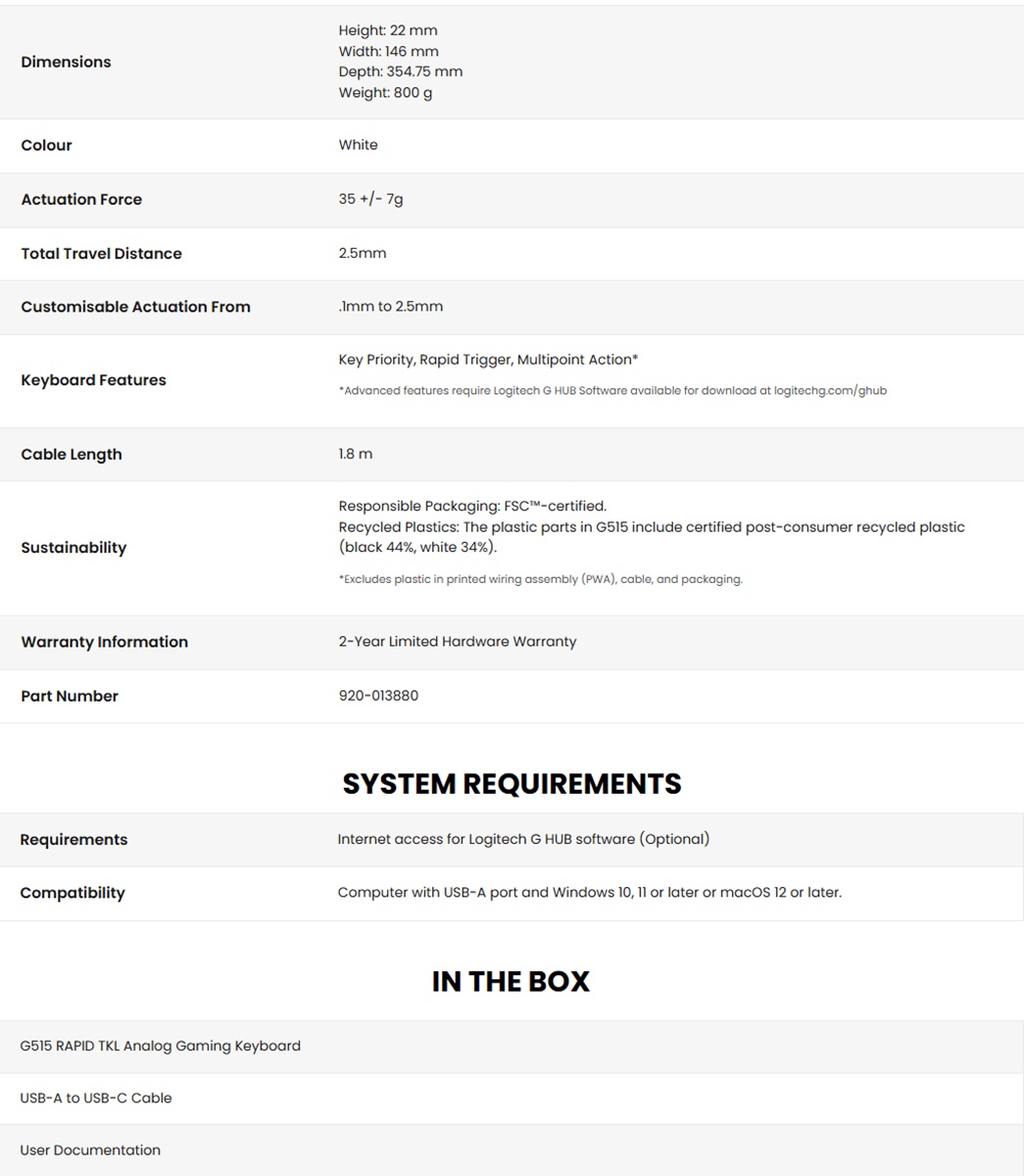Image resolution: width=1024 pixels, height=1176 pixels.
Task: Click the Customisable Actuation From label
Action: pos(135,307)
